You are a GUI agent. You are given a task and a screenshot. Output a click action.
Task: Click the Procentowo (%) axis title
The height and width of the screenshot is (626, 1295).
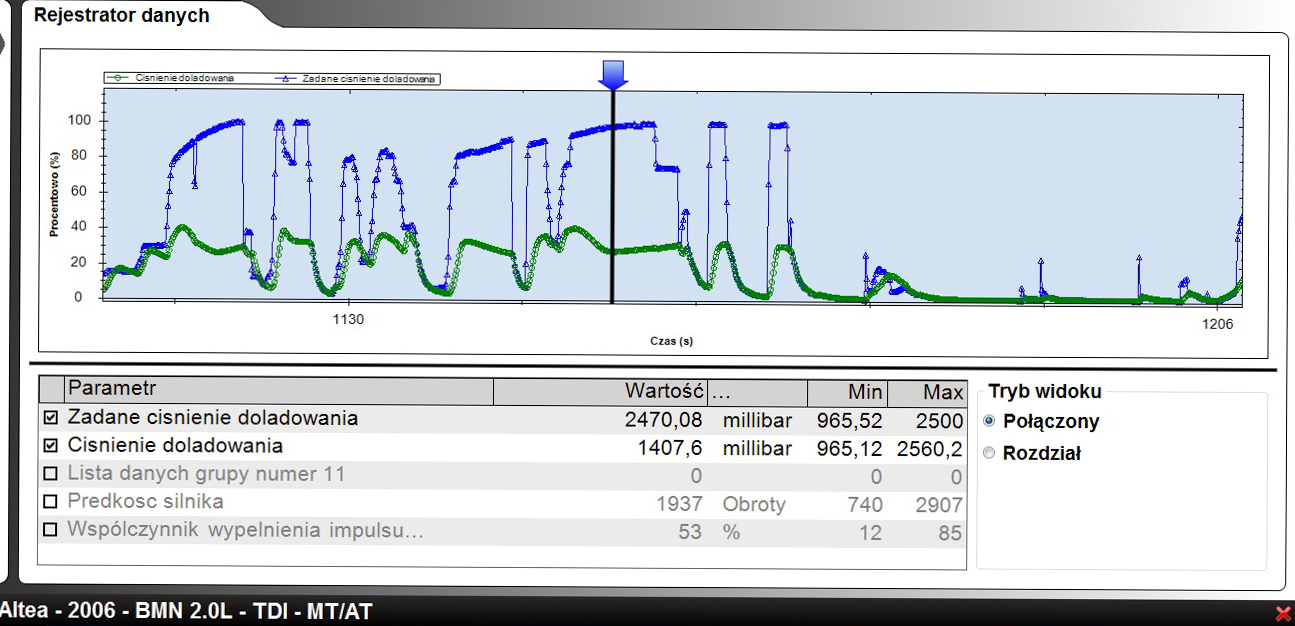54,194
